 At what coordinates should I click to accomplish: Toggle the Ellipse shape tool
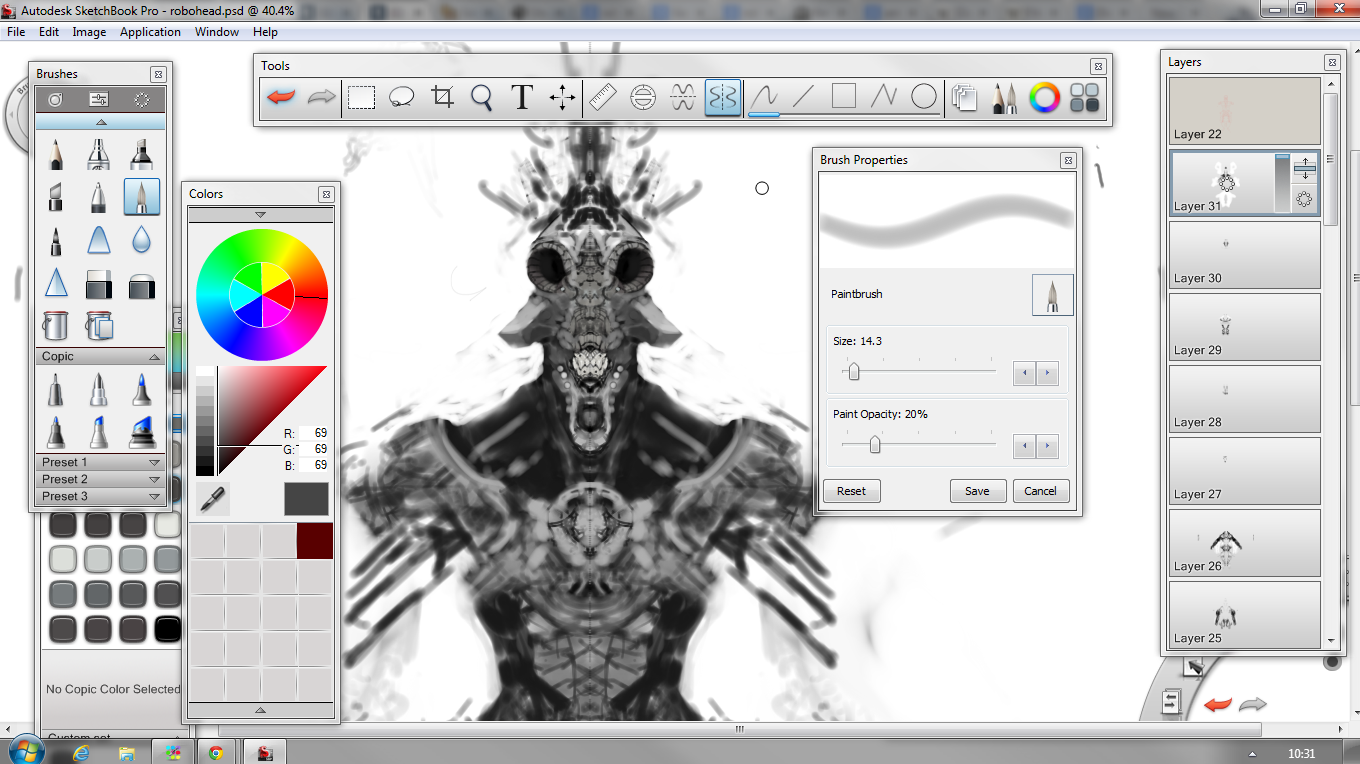pyautogui.click(x=924, y=97)
